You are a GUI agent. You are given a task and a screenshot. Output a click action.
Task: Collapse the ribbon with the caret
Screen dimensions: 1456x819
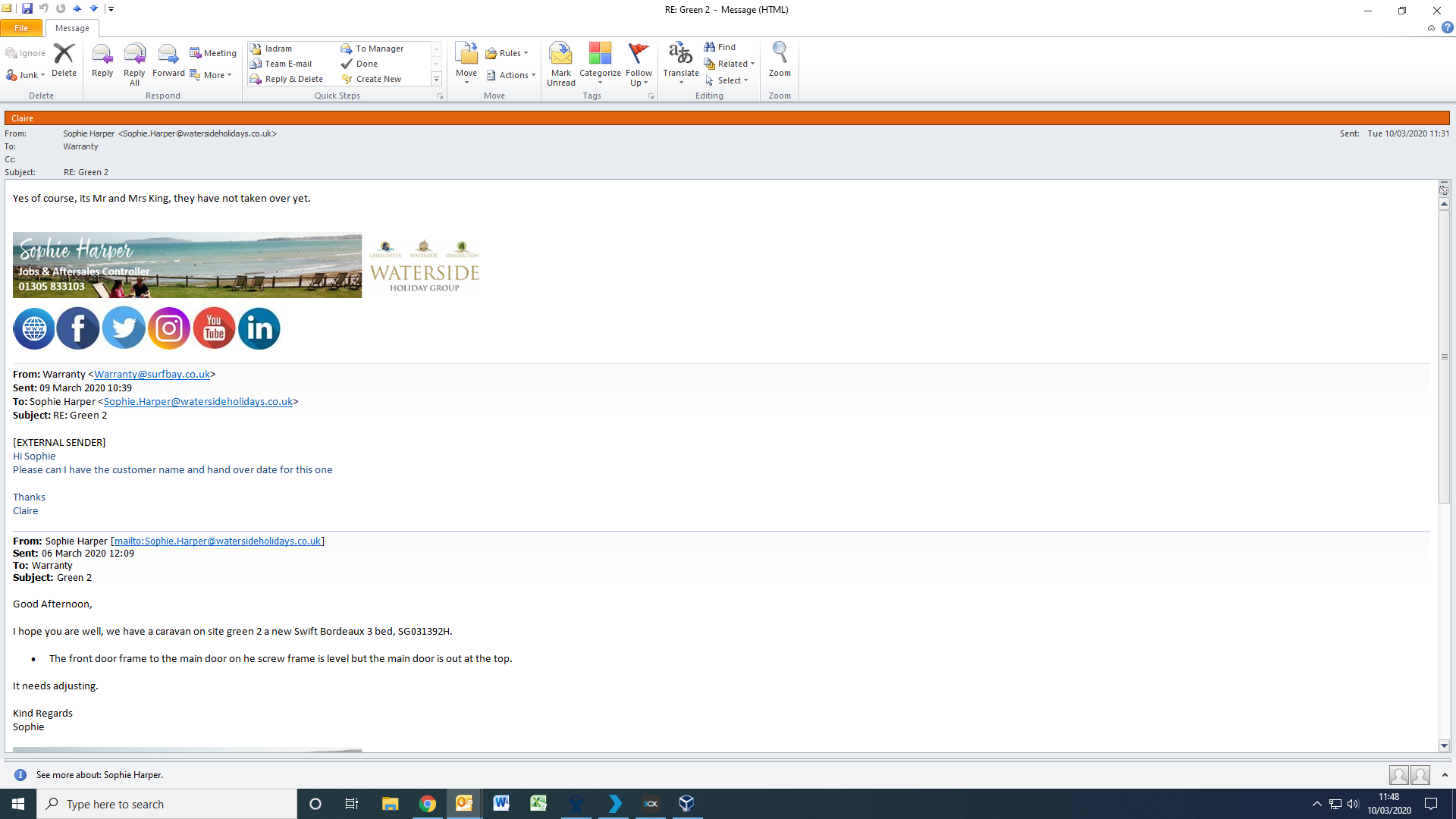point(1431,28)
